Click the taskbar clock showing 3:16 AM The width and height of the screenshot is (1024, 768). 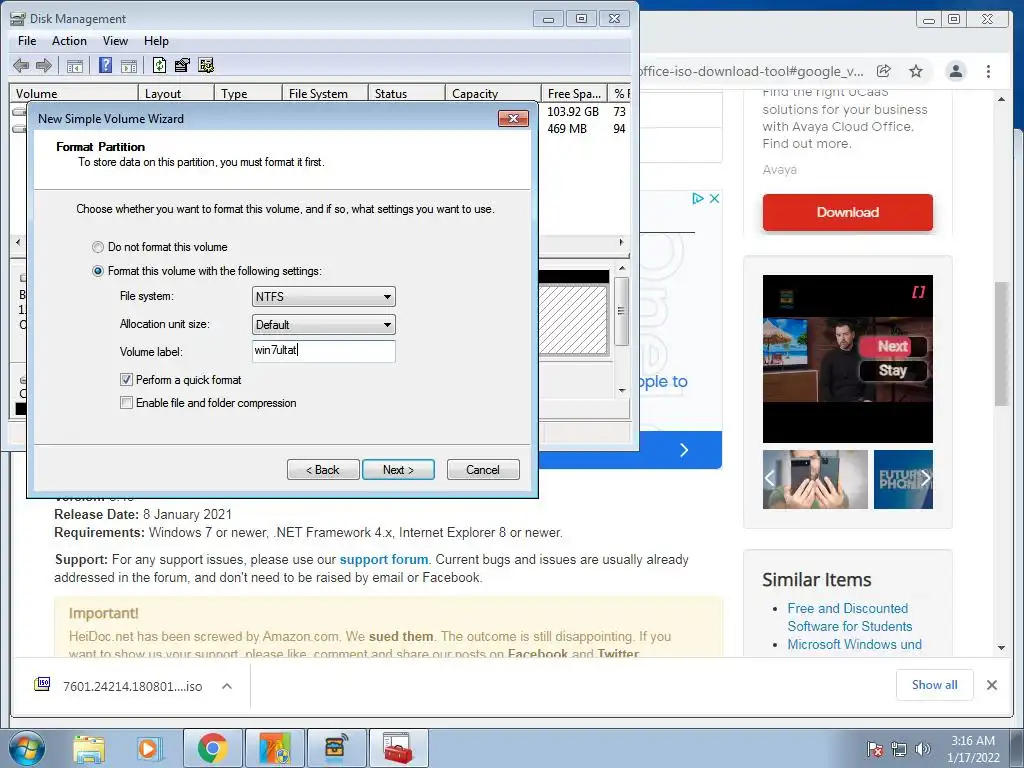pos(973,749)
